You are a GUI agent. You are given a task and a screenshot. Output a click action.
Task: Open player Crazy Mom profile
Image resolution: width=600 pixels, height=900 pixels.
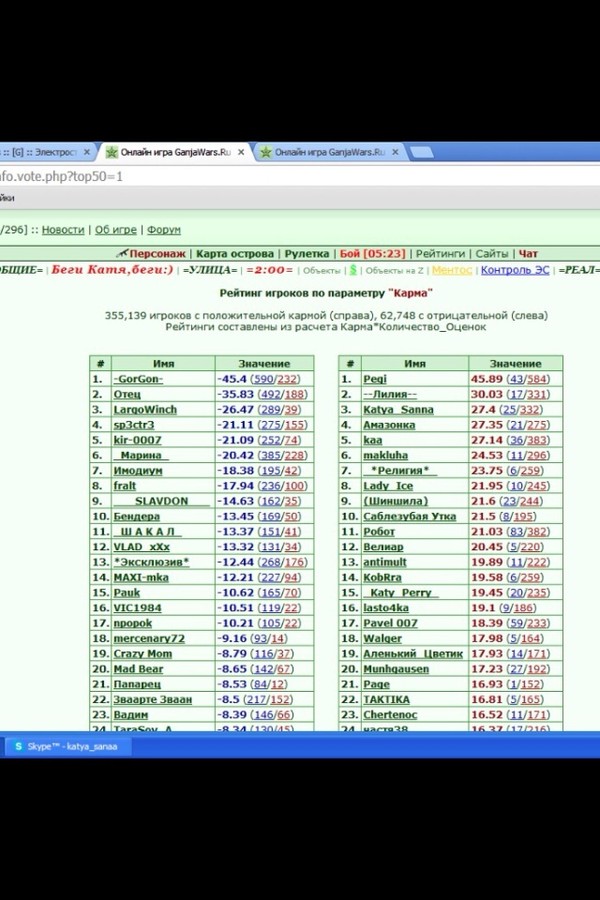142,654
